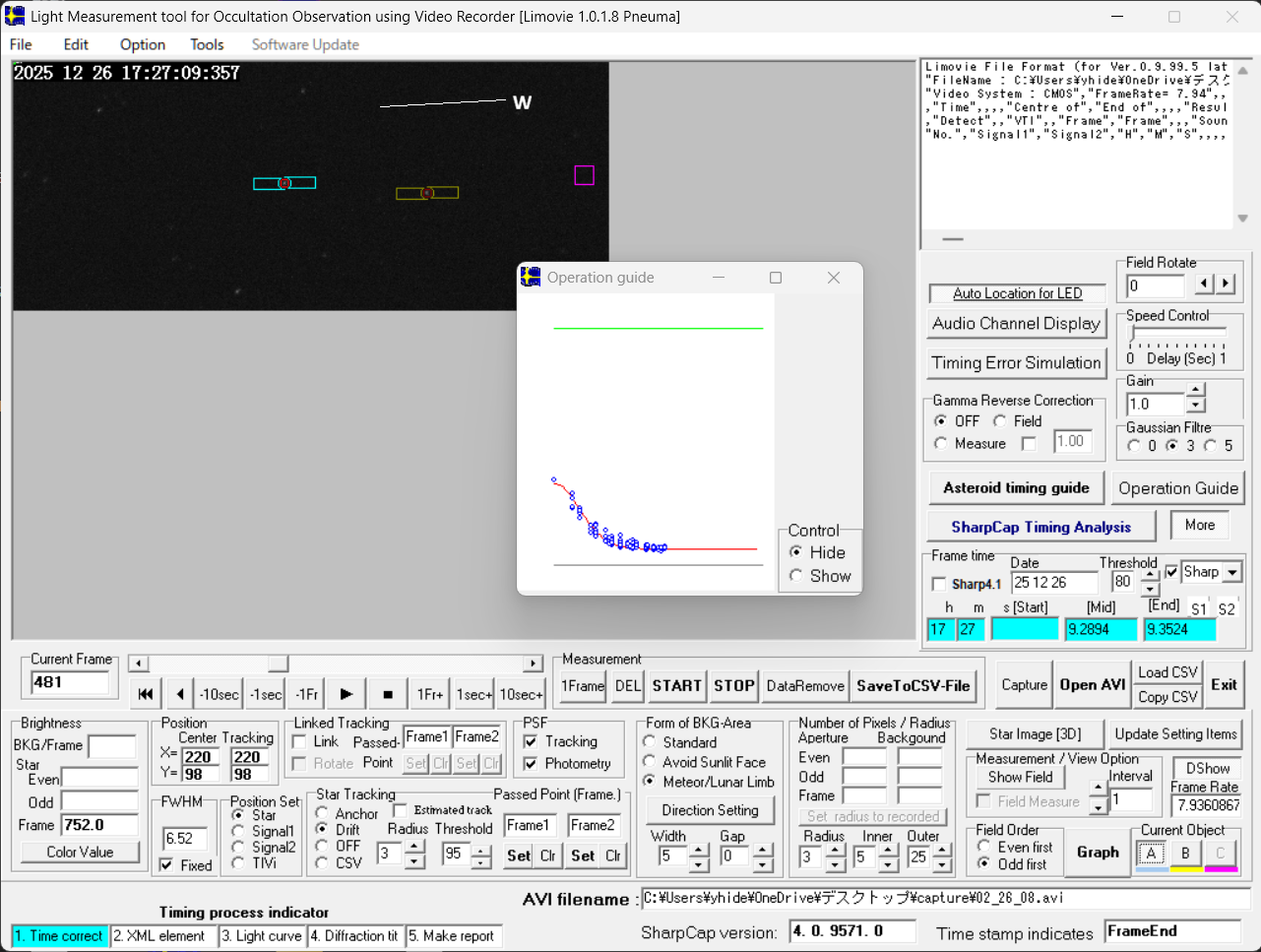The width and height of the screenshot is (1261, 952).
Task: Open the Option menu
Action: coord(143,44)
